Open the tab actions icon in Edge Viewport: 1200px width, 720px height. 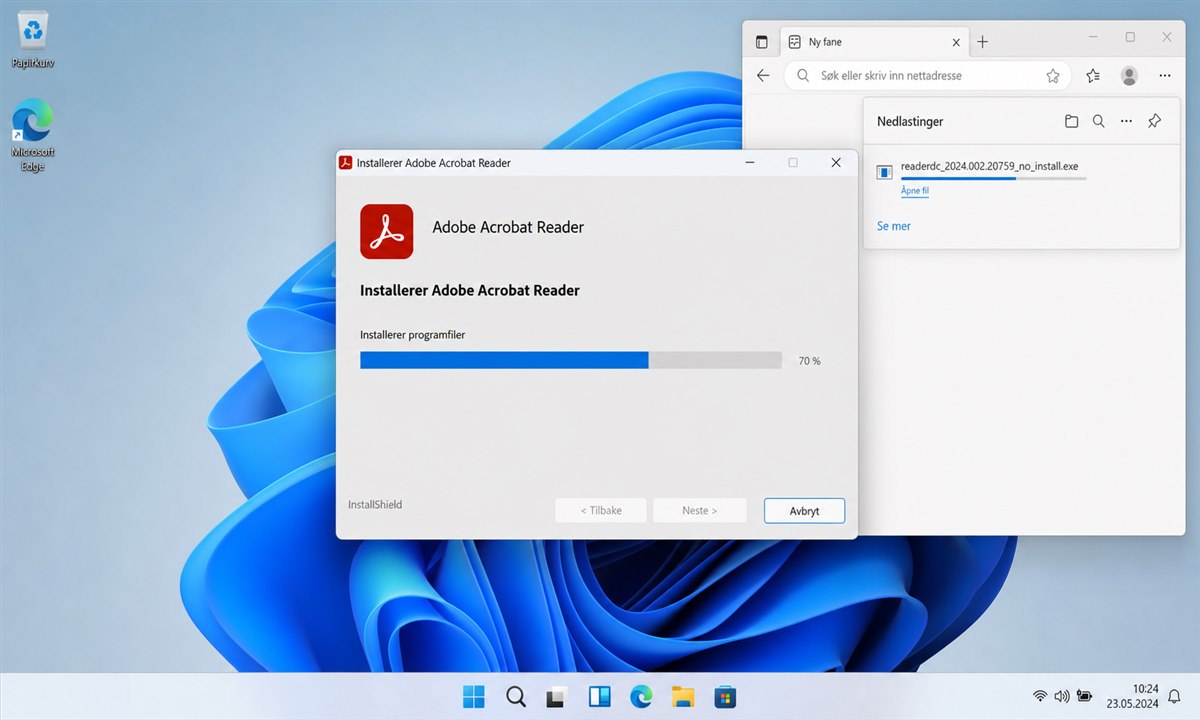coord(762,42)
